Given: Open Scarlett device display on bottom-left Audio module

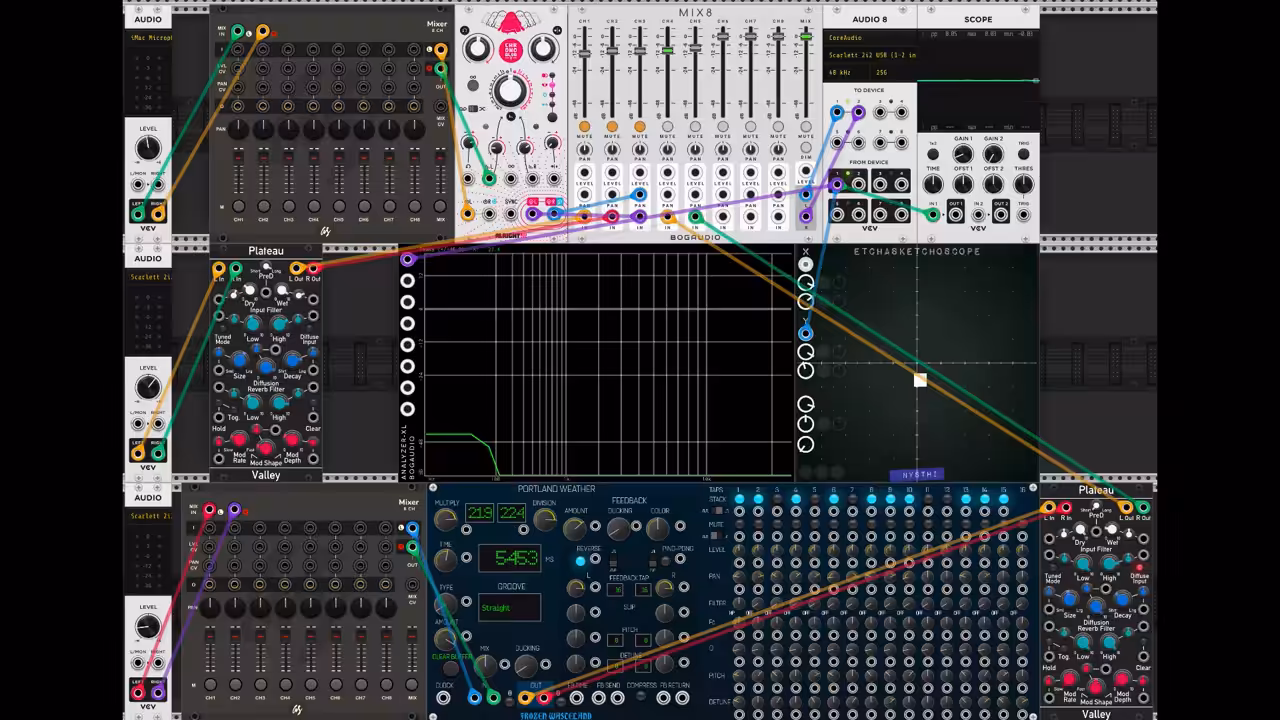Looking at the screenshot, I should point(148,516).
